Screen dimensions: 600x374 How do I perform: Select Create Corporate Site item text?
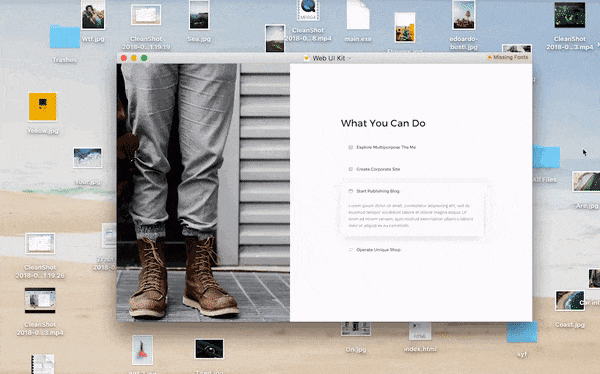tap(378, 169)
